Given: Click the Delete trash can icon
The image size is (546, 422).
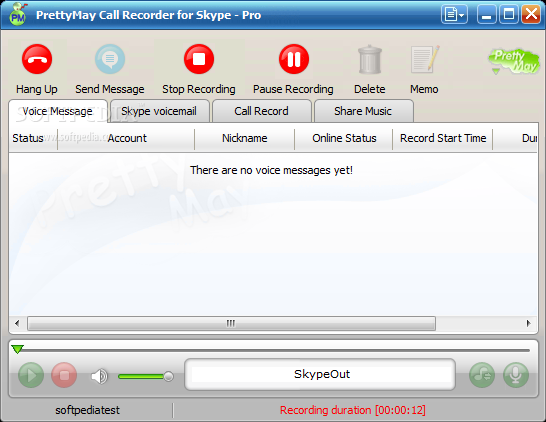Looking at the screenshot, I should click(370, 59).
